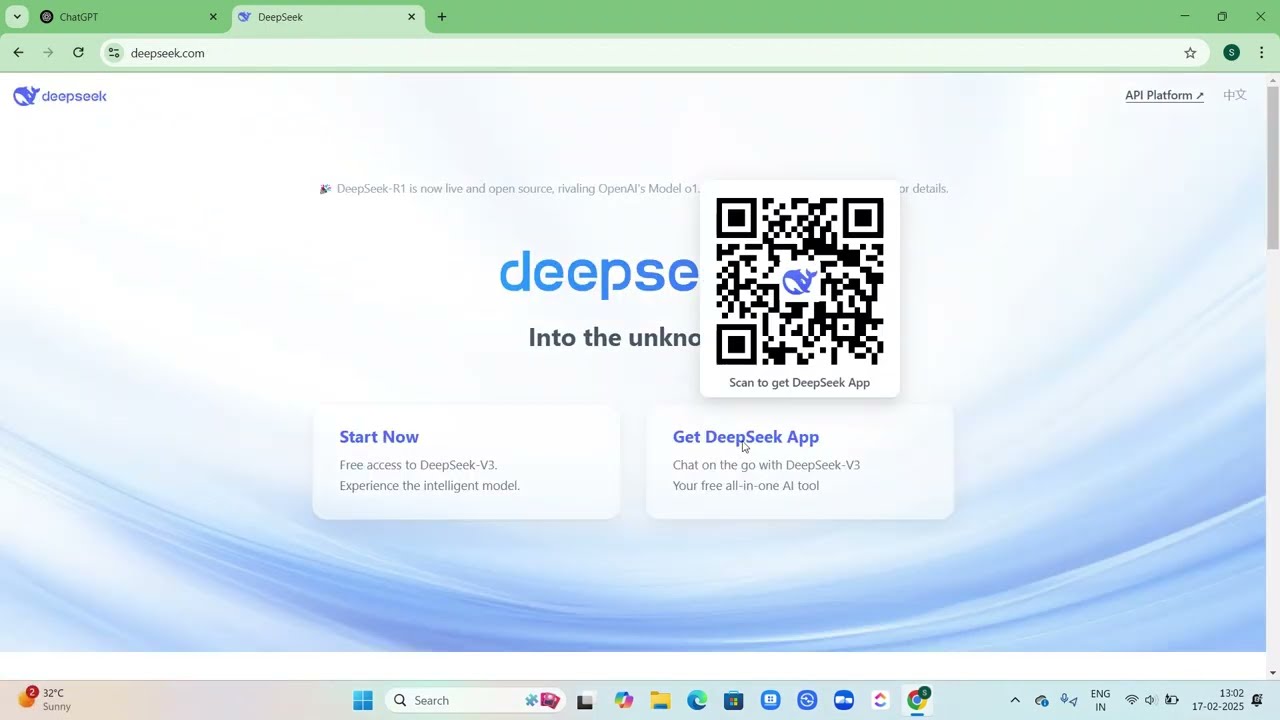Click the Chrome icon in the taskbar
1280x720 pixels.
click(x=917, y=700)
